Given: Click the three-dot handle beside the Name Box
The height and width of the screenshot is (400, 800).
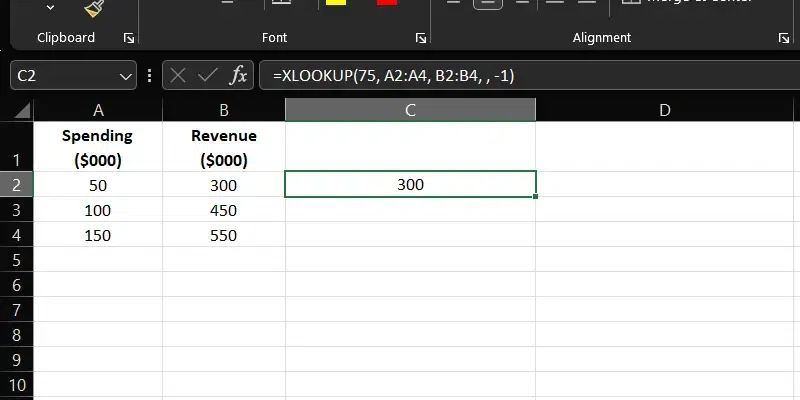Looking at the screenshot, I should (x=149, y=76).
